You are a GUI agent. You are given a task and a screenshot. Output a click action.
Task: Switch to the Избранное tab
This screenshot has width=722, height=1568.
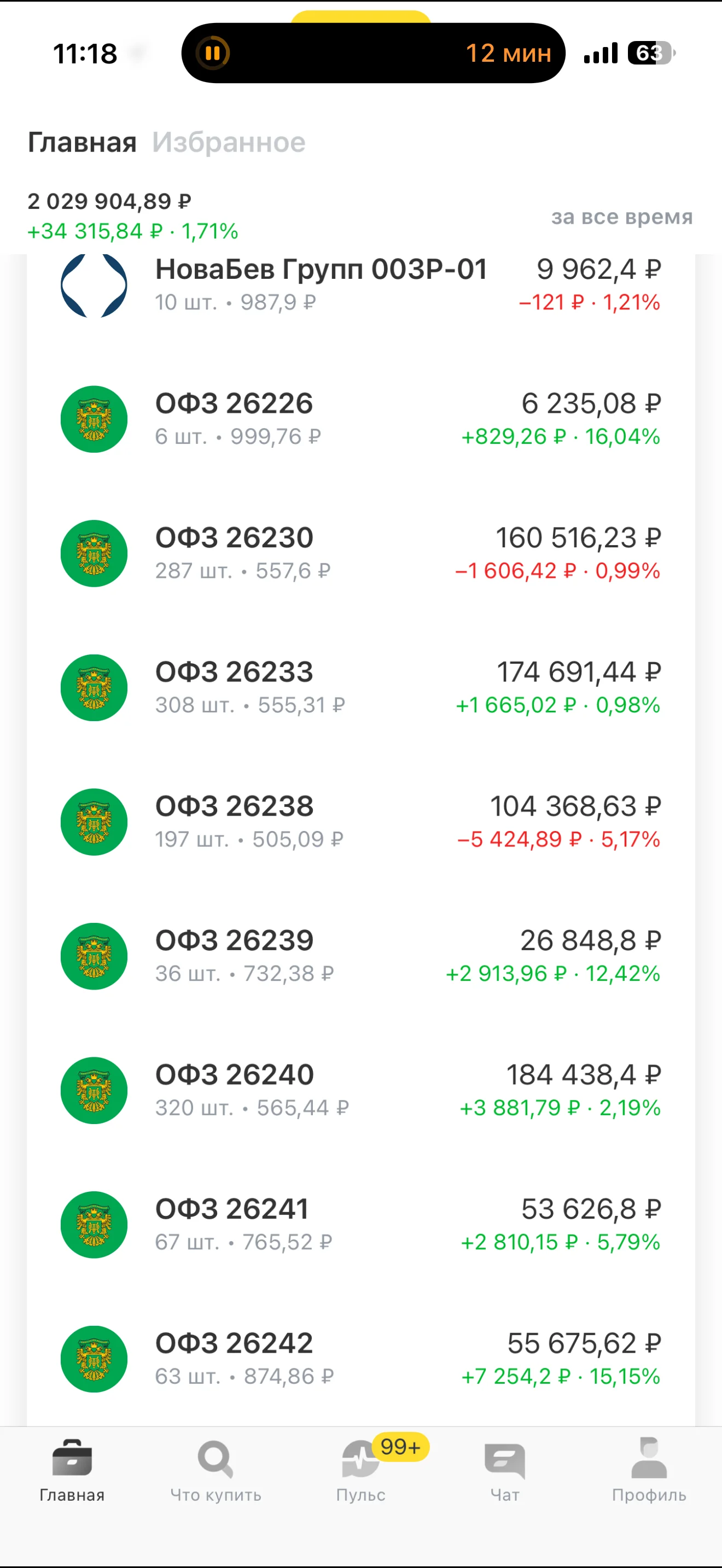pos(228,143)
